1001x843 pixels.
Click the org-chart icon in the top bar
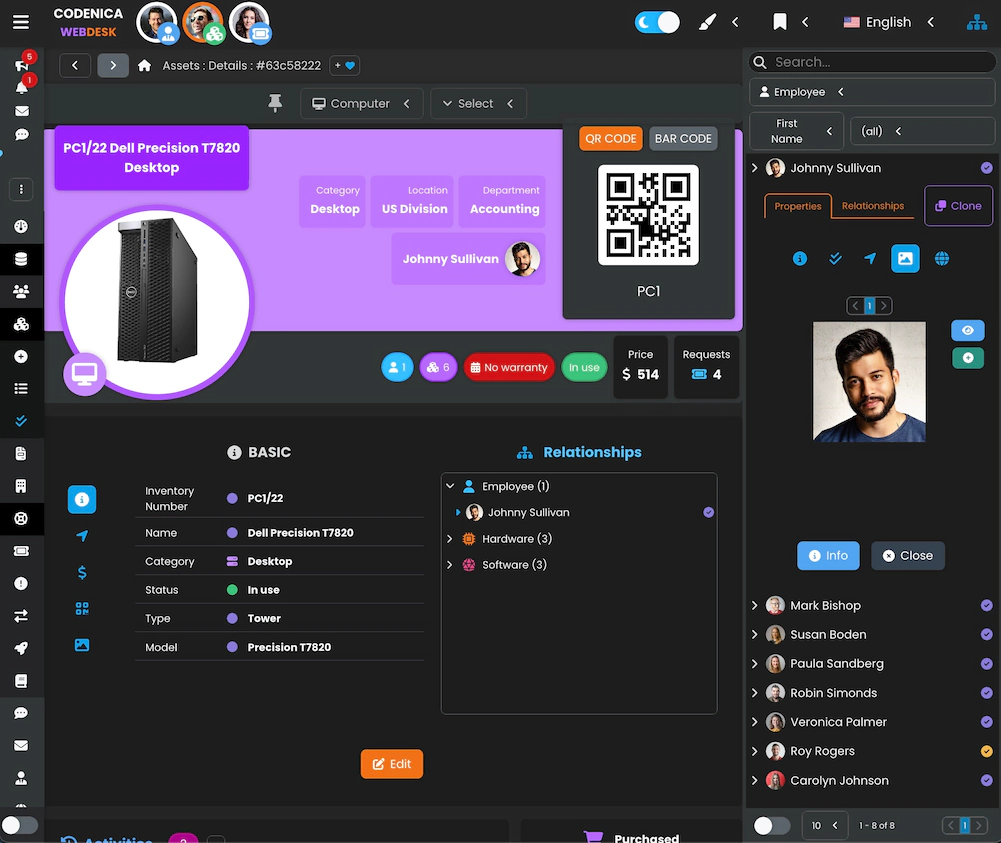(x=976, y=22)
